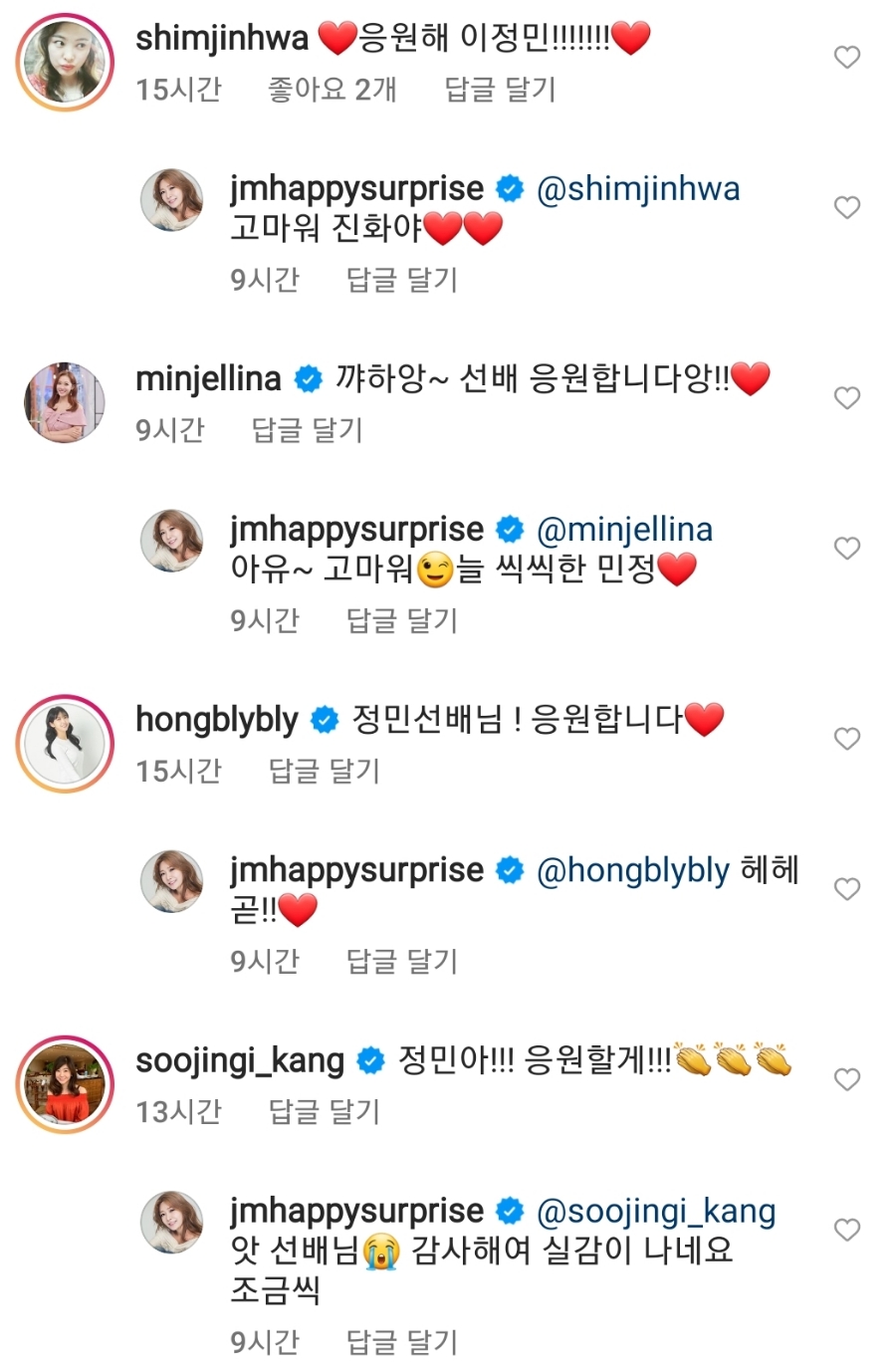This screenshot has width=896, height=1370.
Task: Click 답글 달기 under shimjinhwa's comment
Action: pos(500,90)
